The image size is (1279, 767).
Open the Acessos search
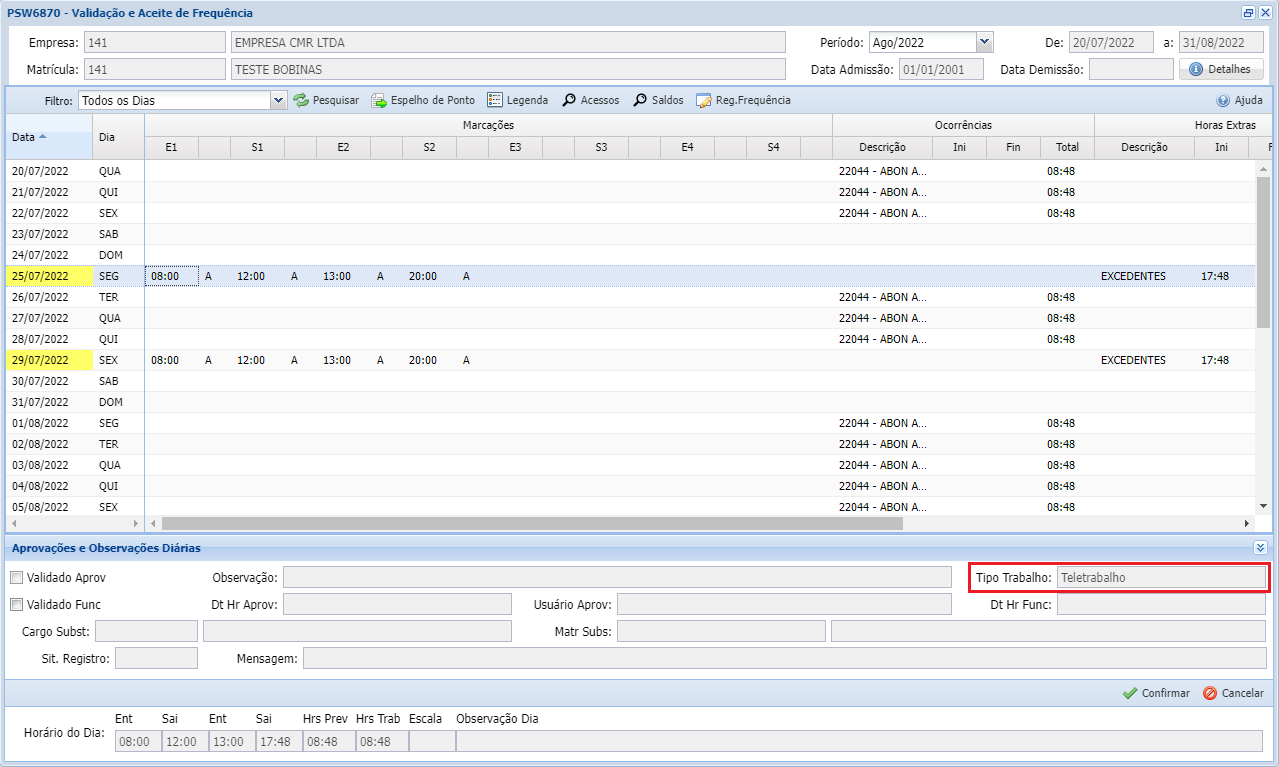[590, 100]
